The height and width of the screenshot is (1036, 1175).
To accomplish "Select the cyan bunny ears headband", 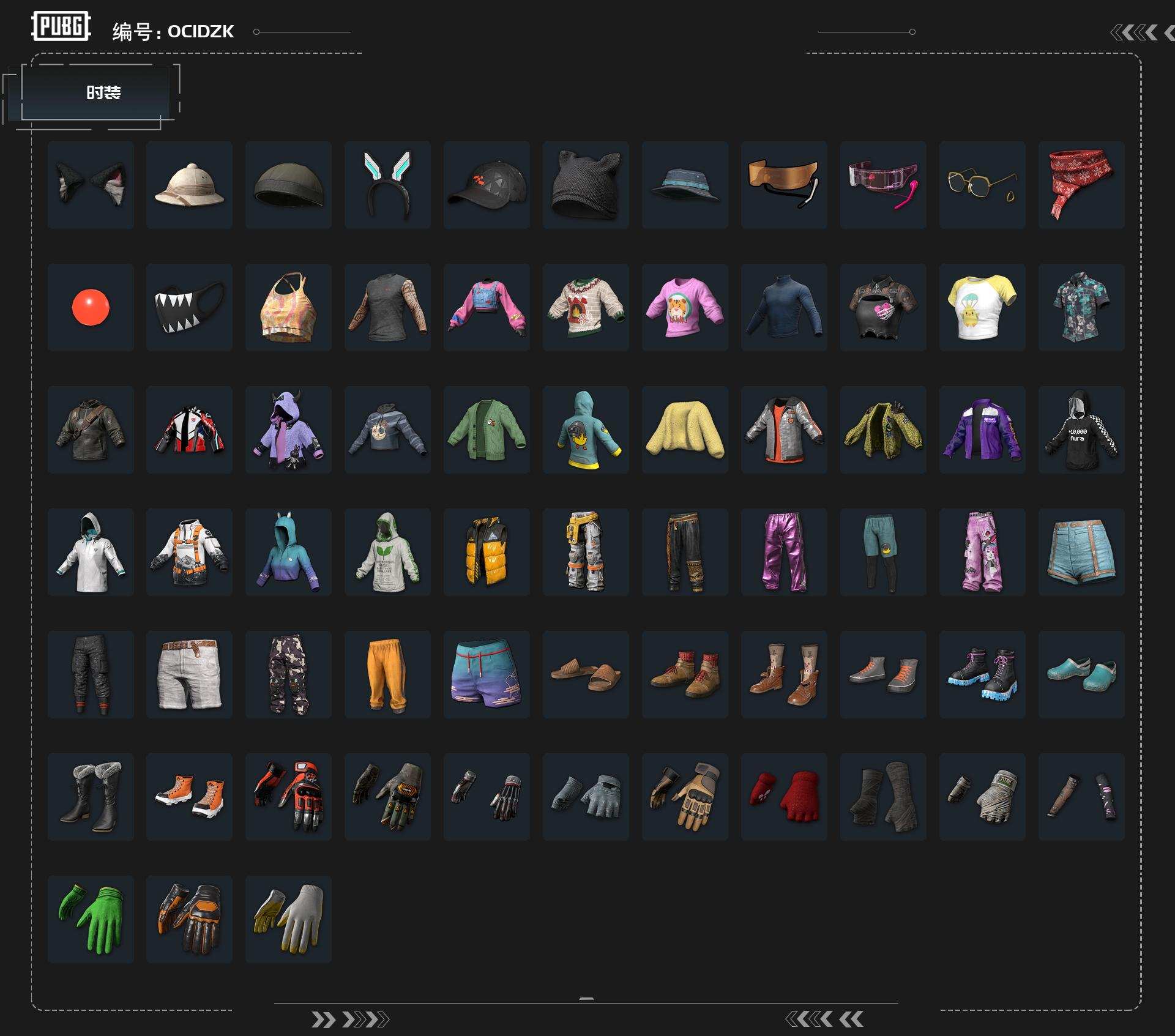I will click(x=388, y=185).
